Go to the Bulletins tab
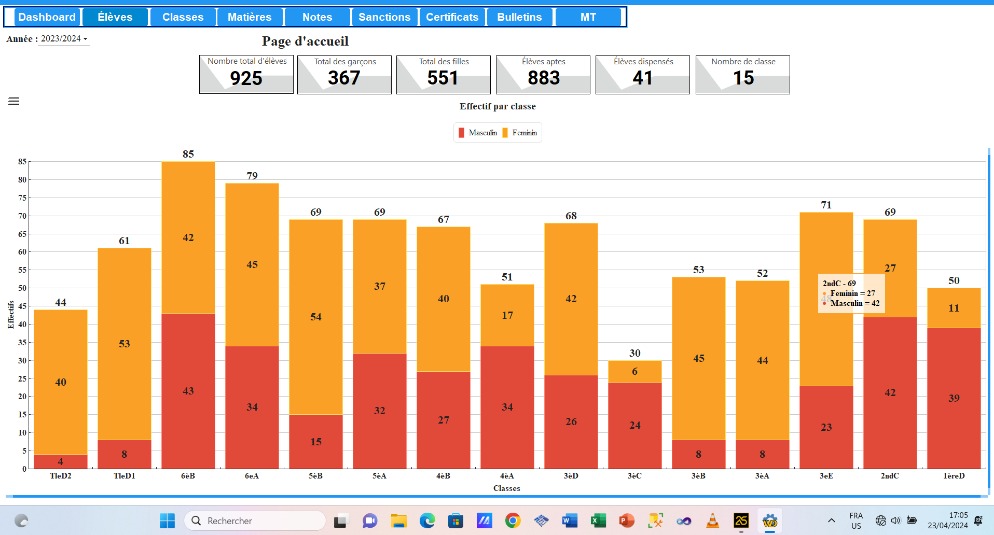The width and height of the screenshot is (994, 535). point(519,17)
